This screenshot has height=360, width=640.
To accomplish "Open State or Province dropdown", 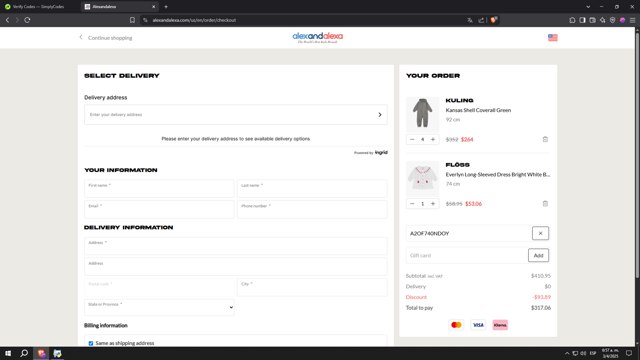I will 159,307.
